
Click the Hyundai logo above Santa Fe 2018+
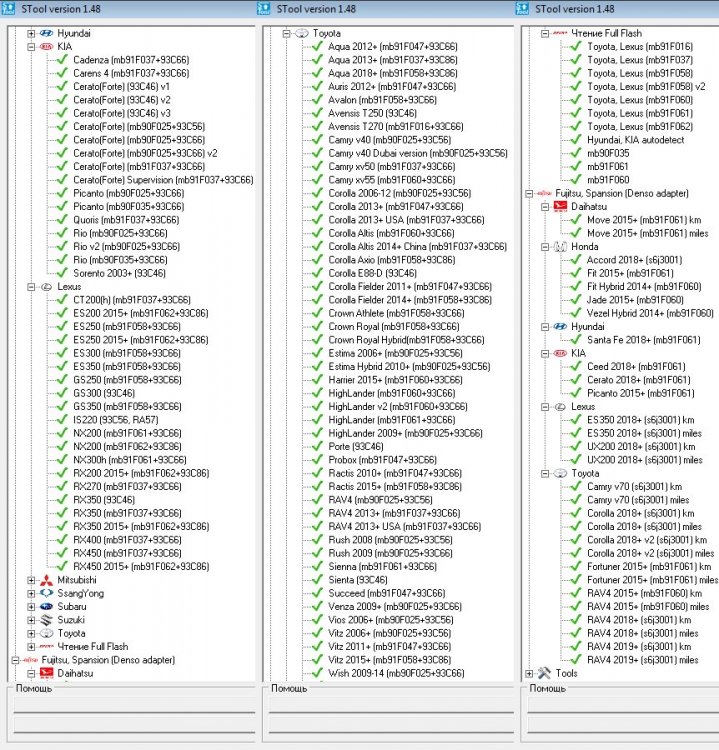pyautogui.click(x=560, y=327)
